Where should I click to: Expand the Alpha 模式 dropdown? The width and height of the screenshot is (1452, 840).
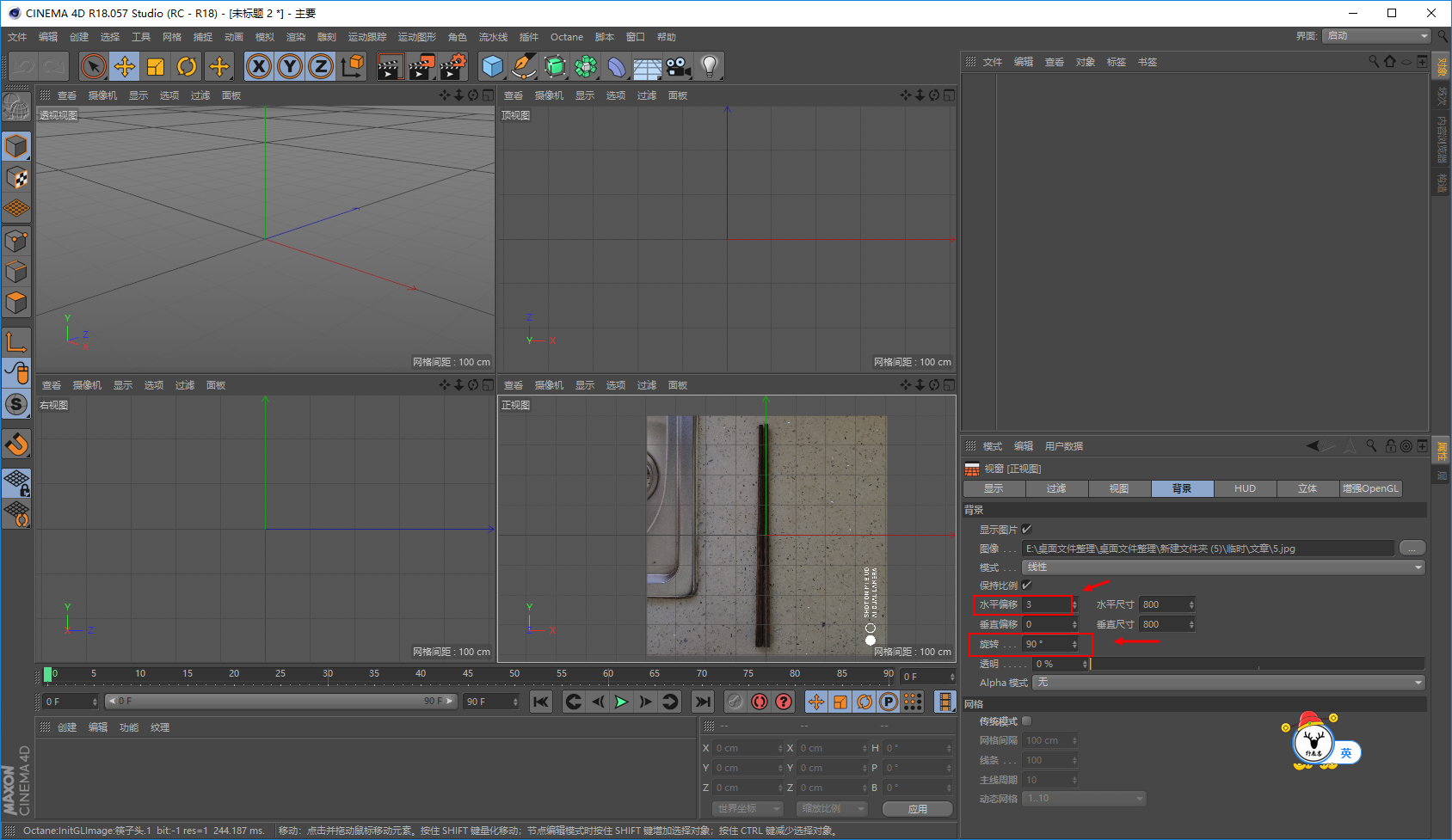coord(1228,683)
